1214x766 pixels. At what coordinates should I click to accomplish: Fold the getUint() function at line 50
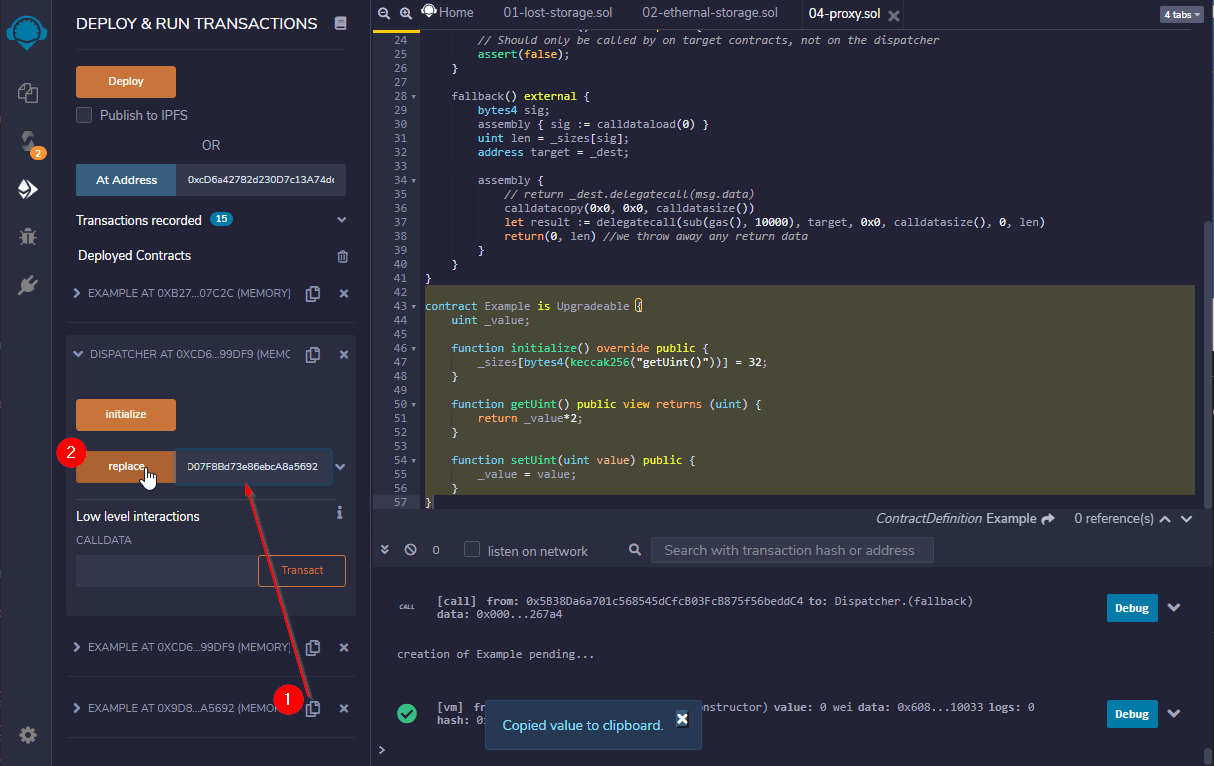[x=414, y=404]
